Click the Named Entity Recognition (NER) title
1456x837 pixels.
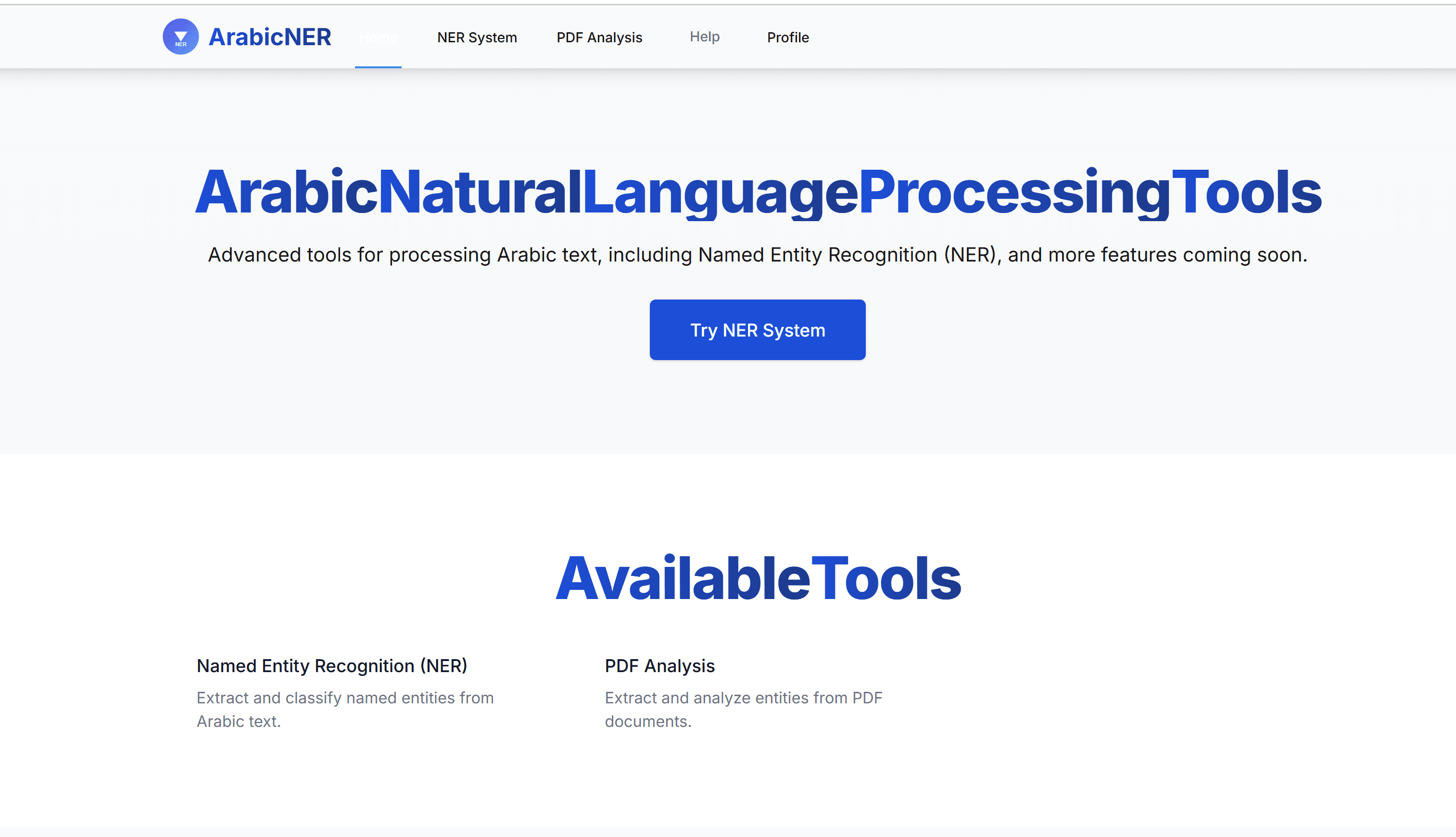[x=332, y=666]
